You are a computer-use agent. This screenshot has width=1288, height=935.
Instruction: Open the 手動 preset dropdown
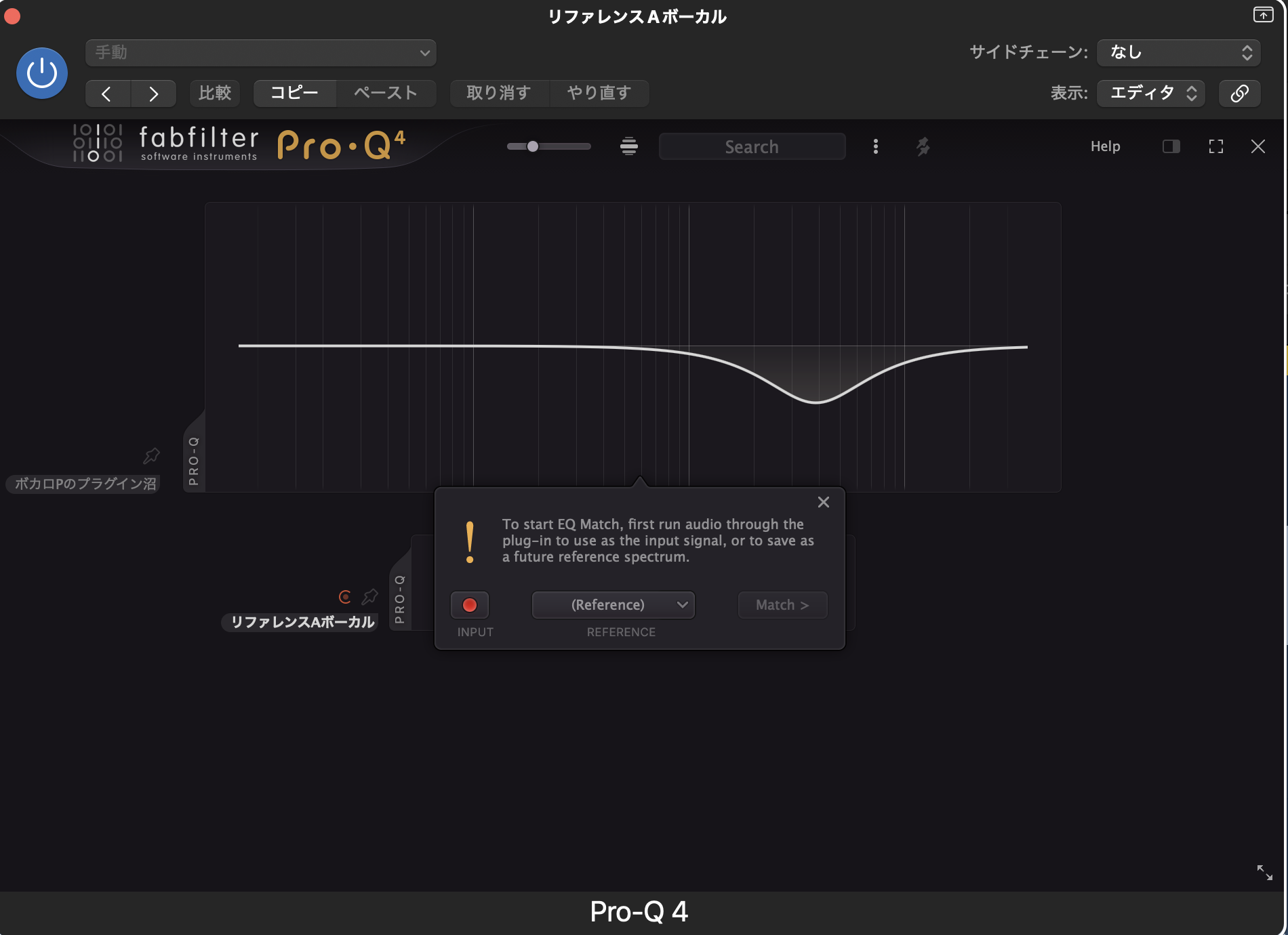[x=261, y=53]
